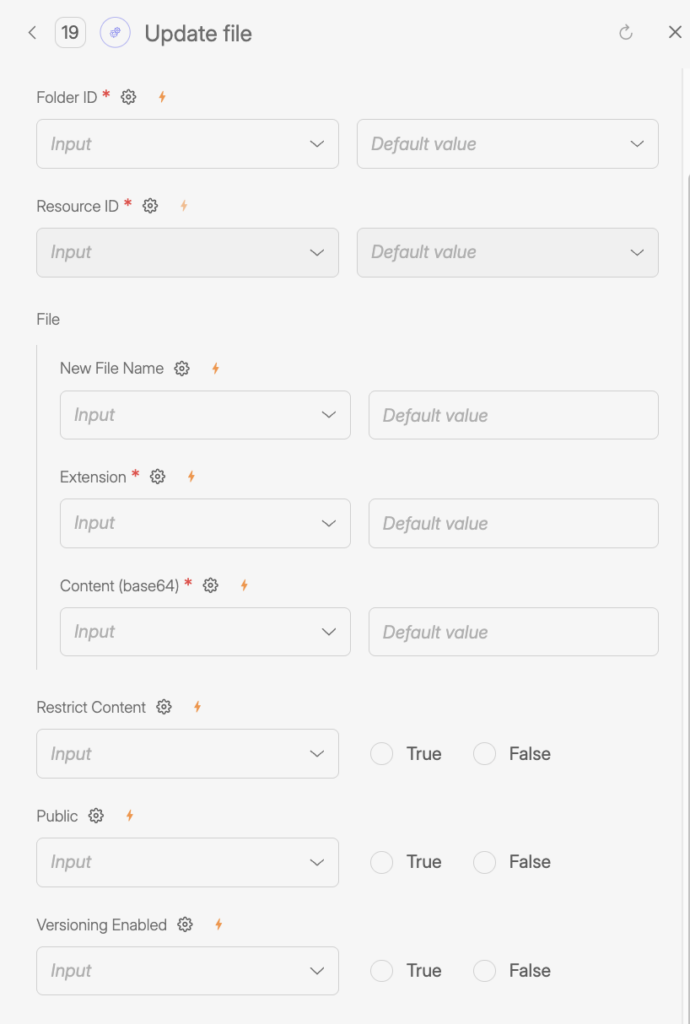Click the lightning icon beside Folder ID

161,97
